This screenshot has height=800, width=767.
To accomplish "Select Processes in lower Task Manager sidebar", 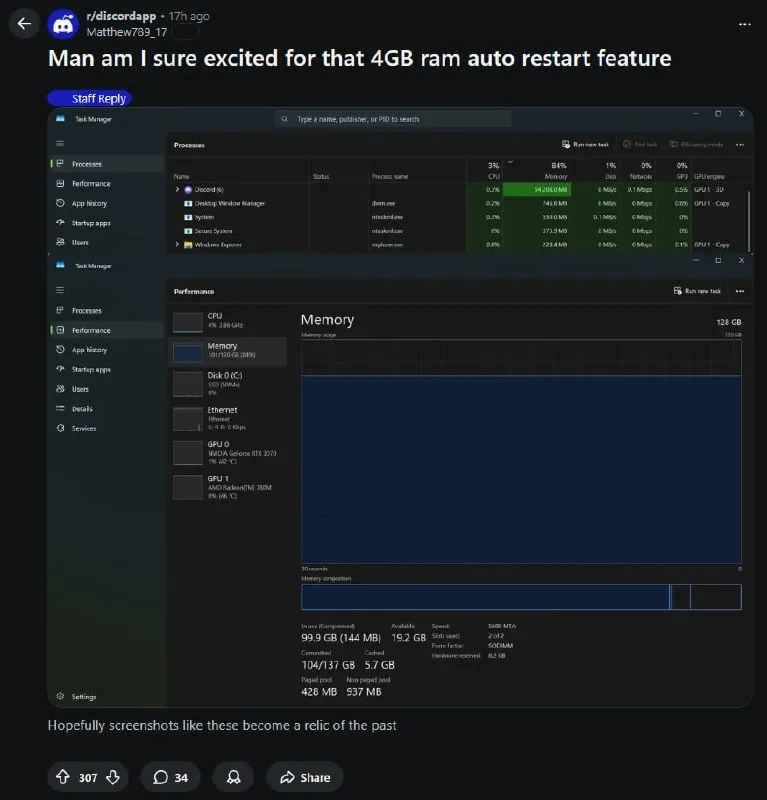I will click(106, 310).
